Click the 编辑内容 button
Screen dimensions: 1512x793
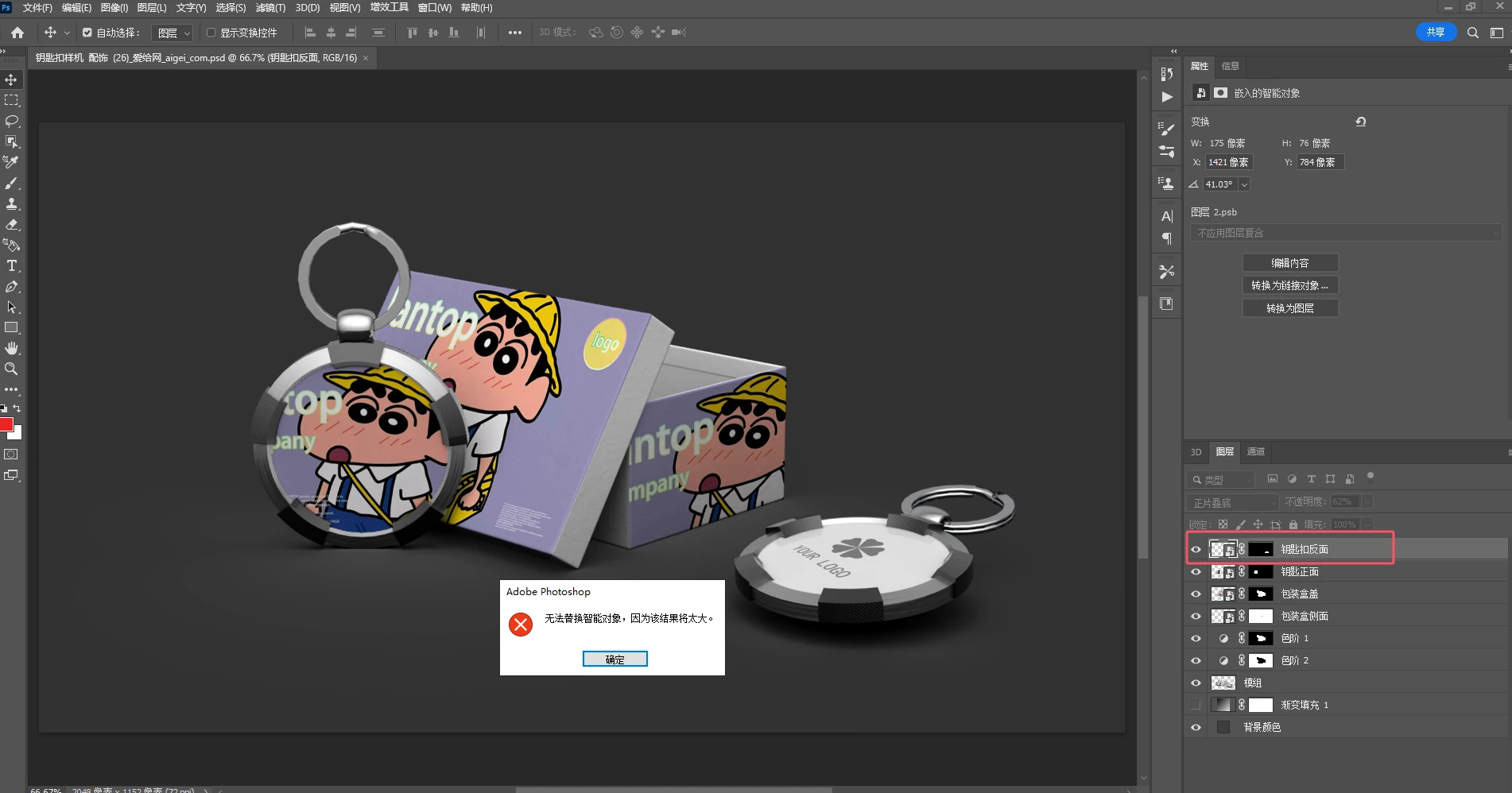(x=1290, y=263)
